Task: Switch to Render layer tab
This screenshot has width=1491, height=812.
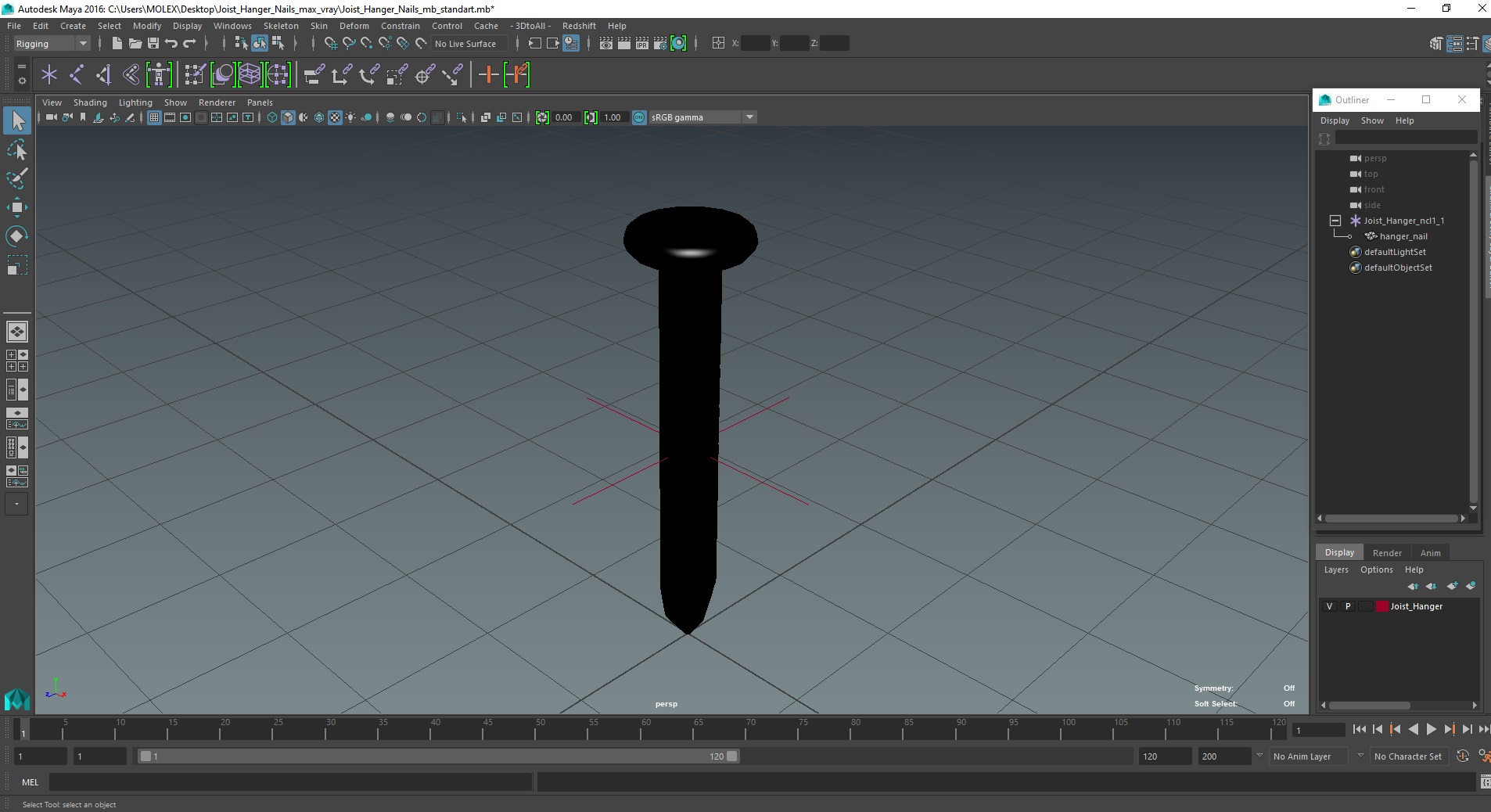Action: click(x=1387, y=553)
